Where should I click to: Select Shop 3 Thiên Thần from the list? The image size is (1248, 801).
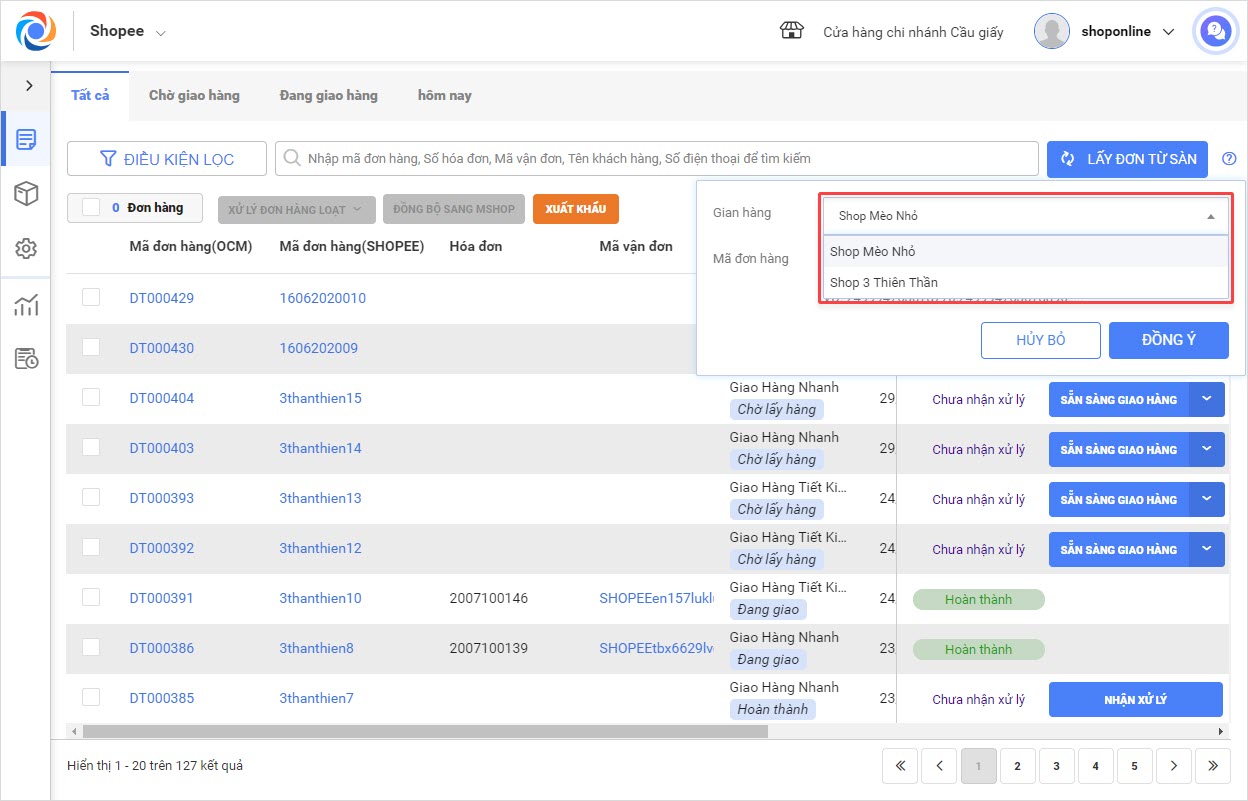[883, 282]
